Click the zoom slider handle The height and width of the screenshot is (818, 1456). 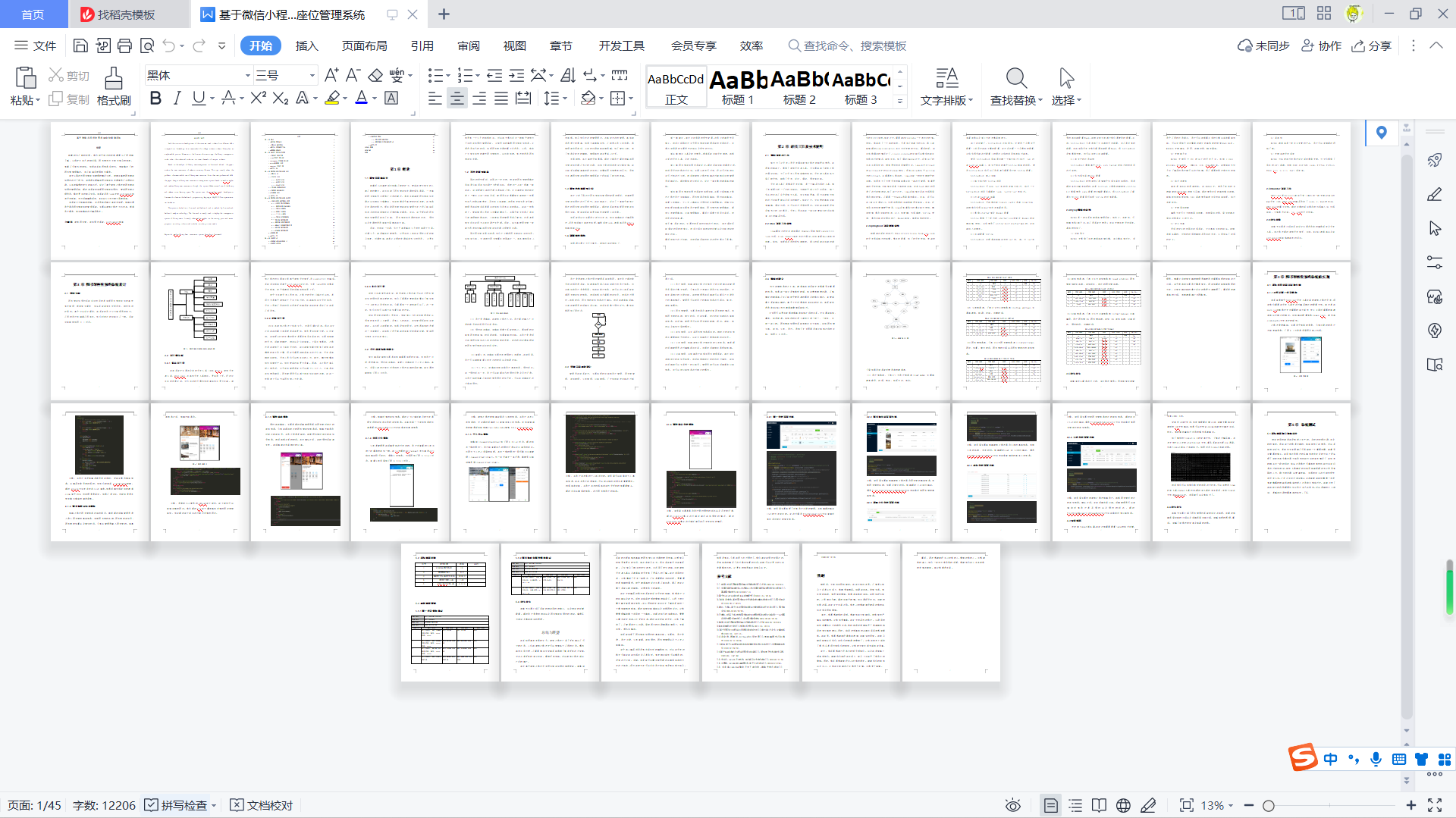(x=1269, y=805)
